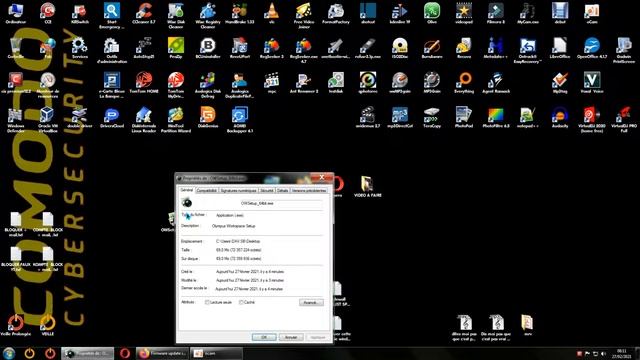This screenshot has height=360, width=640.
Task: Open the Corbeille recycle bin
Action: (16, 48)
